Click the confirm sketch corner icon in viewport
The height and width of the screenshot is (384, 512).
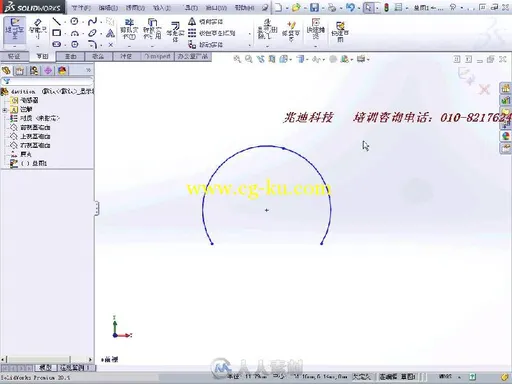coord(466,75)
